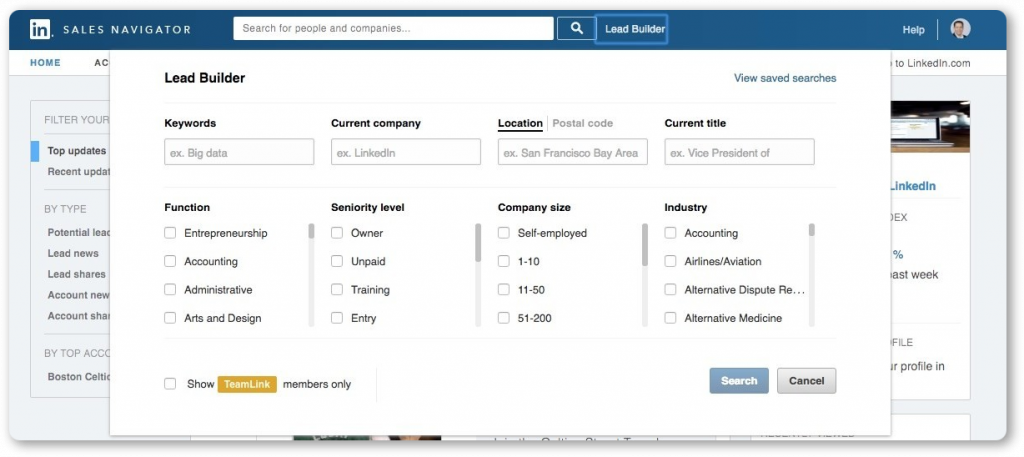This screenshot has width=1024, height=457.
Task: Toggle Show TeamLink members only checkbox
Action: click(170, 384)
